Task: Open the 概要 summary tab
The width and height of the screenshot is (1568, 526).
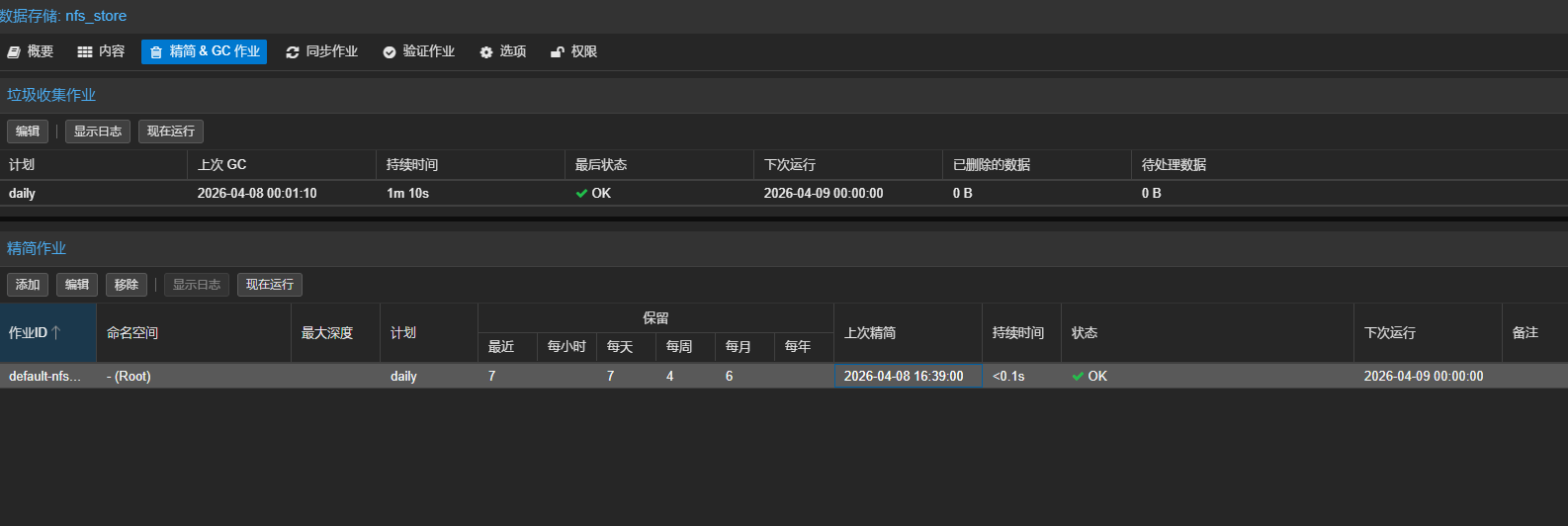Action: point(31,51)
